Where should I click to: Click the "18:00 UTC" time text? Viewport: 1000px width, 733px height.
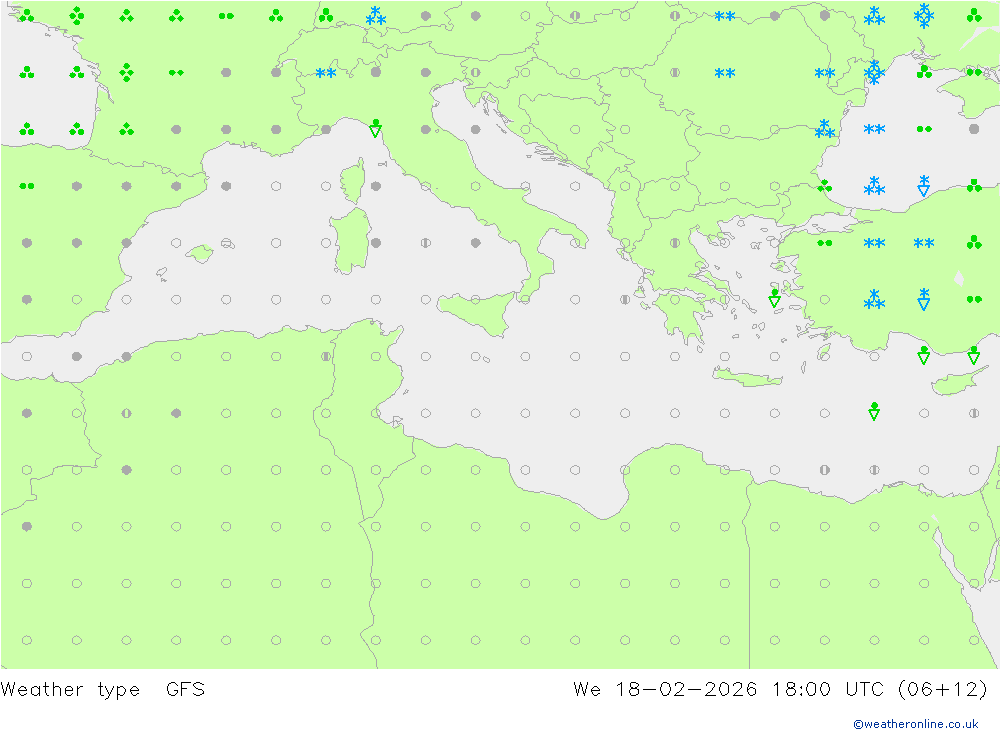pos(828,690)
